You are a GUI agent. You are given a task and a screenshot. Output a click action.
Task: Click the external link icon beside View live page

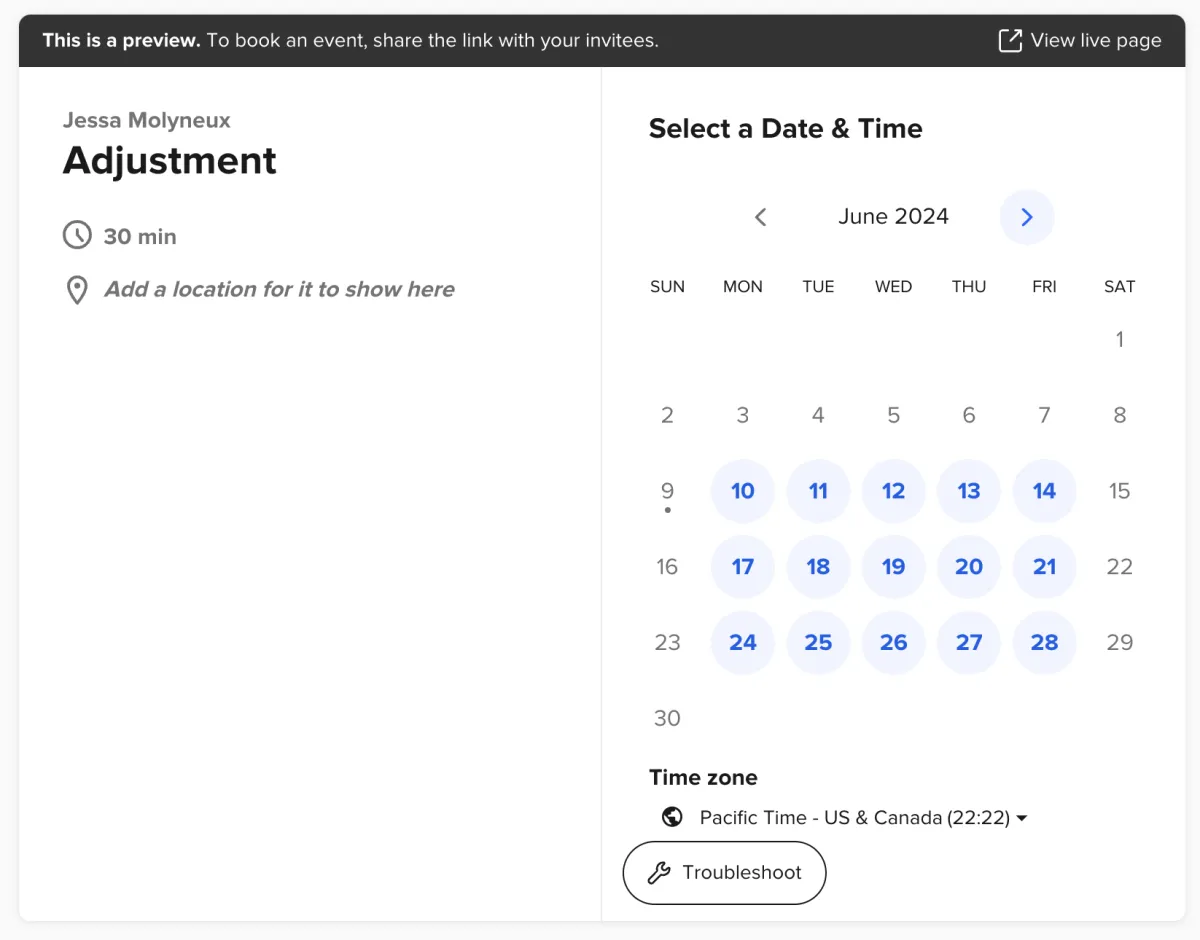(1011, 41)
